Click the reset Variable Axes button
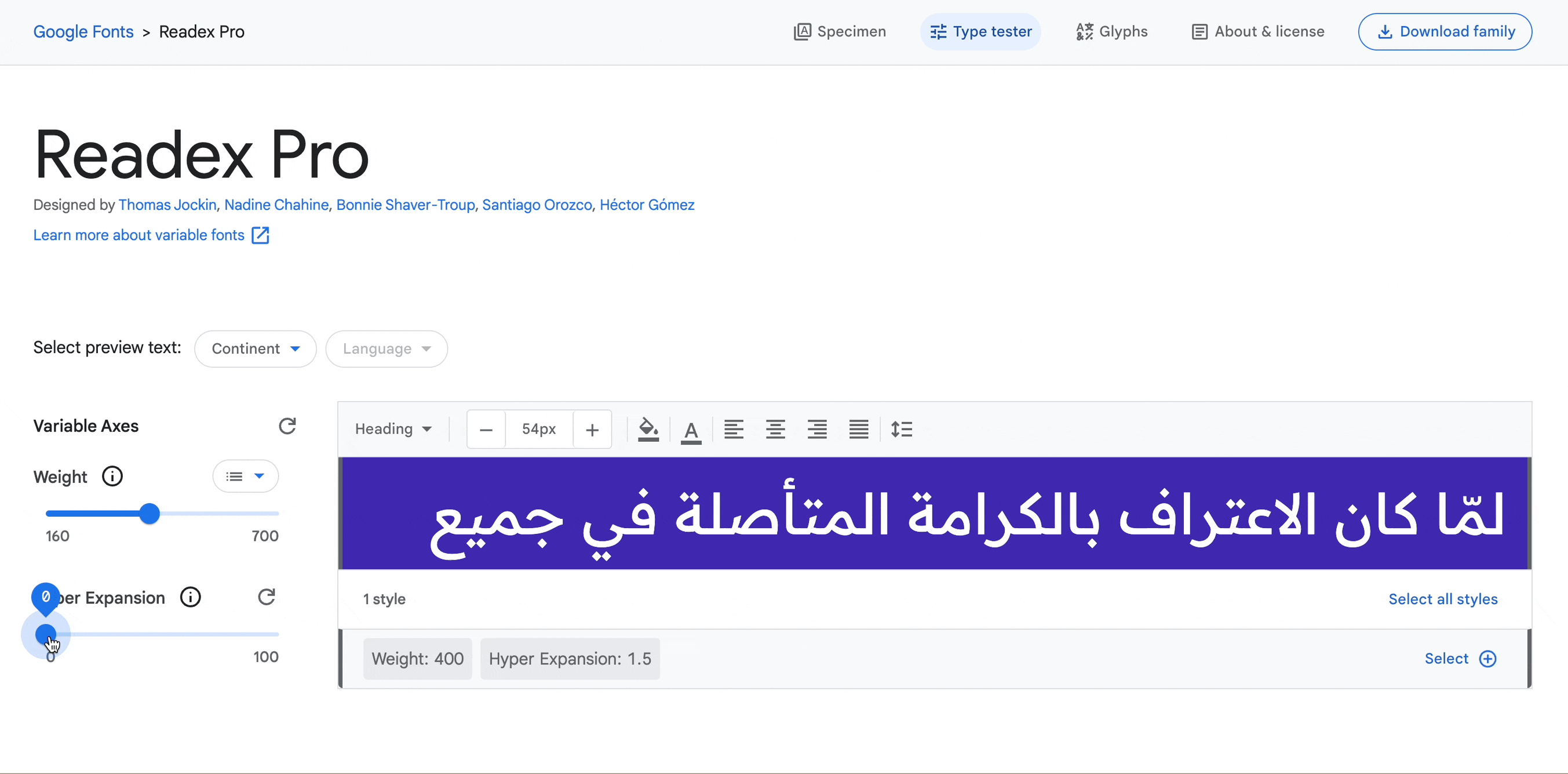This screenshot has width=1568, height=774. click(287, 425)
